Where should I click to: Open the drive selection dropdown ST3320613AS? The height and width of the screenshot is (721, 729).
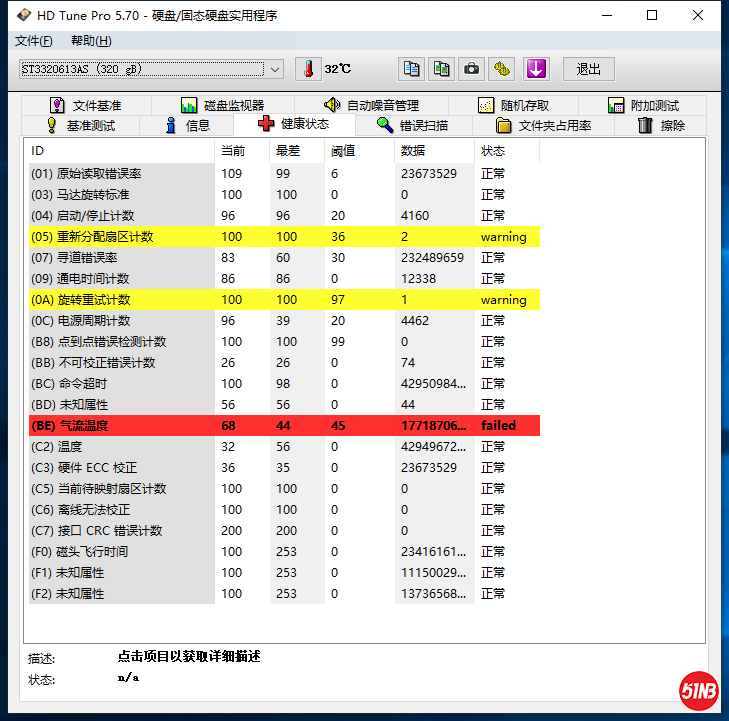pyautogui.click(x=151, y=69)
